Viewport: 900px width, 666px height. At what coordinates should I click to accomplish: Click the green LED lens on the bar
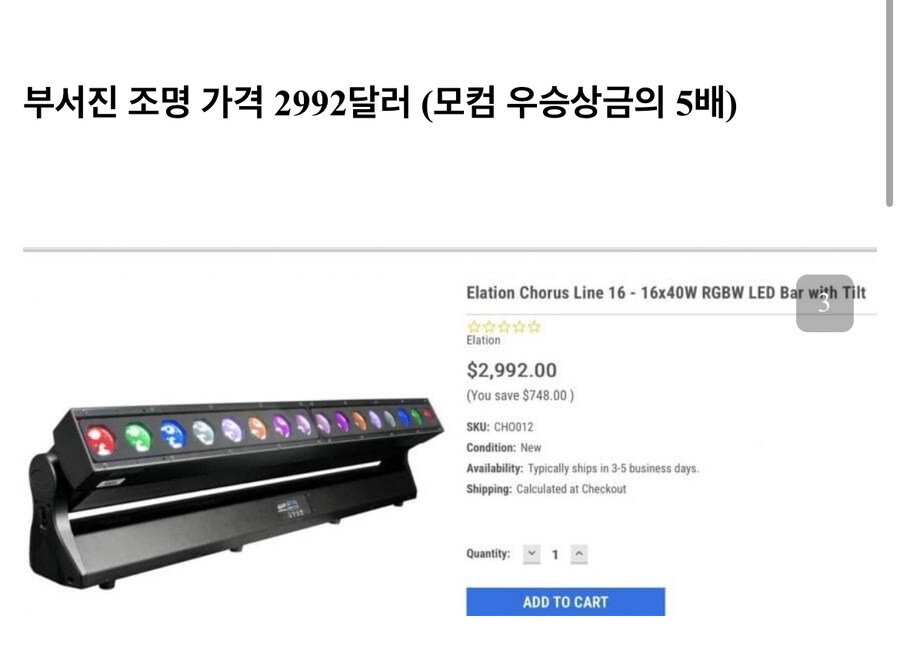point(138,437)
